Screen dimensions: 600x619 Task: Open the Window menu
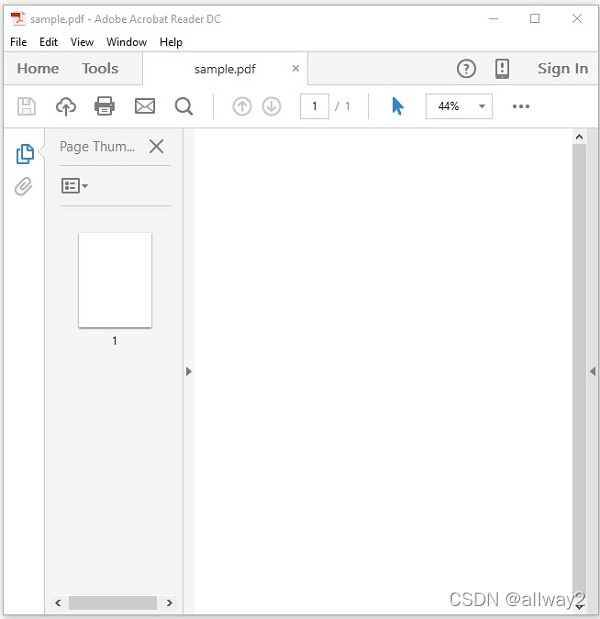127,42
